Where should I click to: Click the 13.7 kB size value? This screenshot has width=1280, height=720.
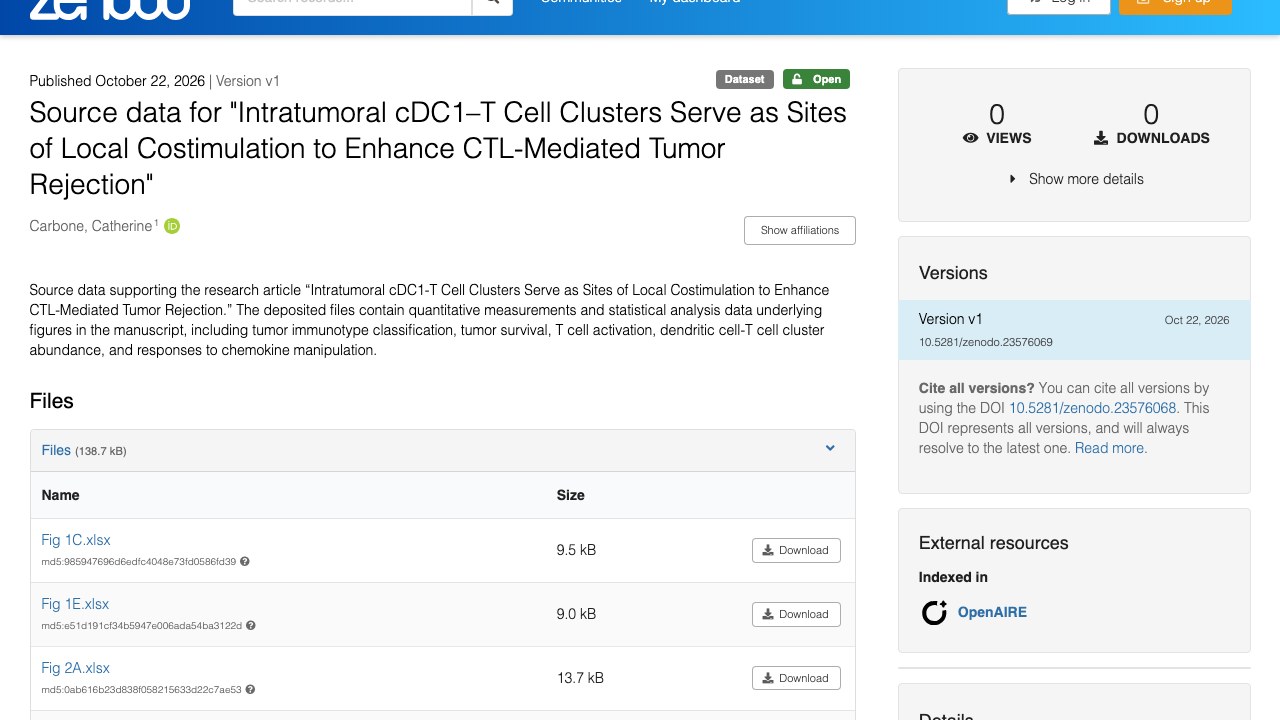[x=580, y=678]
